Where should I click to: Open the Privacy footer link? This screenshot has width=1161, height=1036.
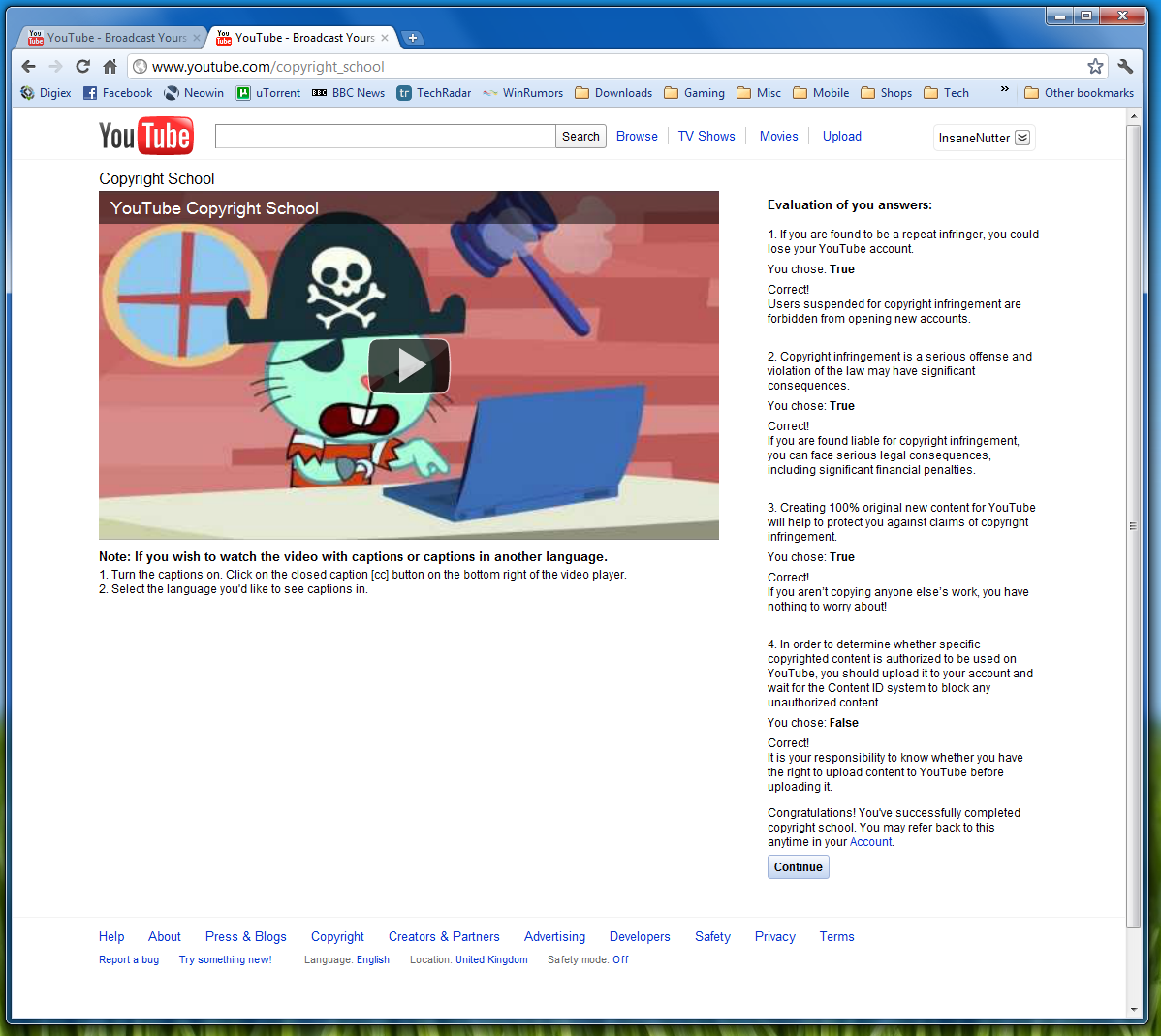click(775, 937)
